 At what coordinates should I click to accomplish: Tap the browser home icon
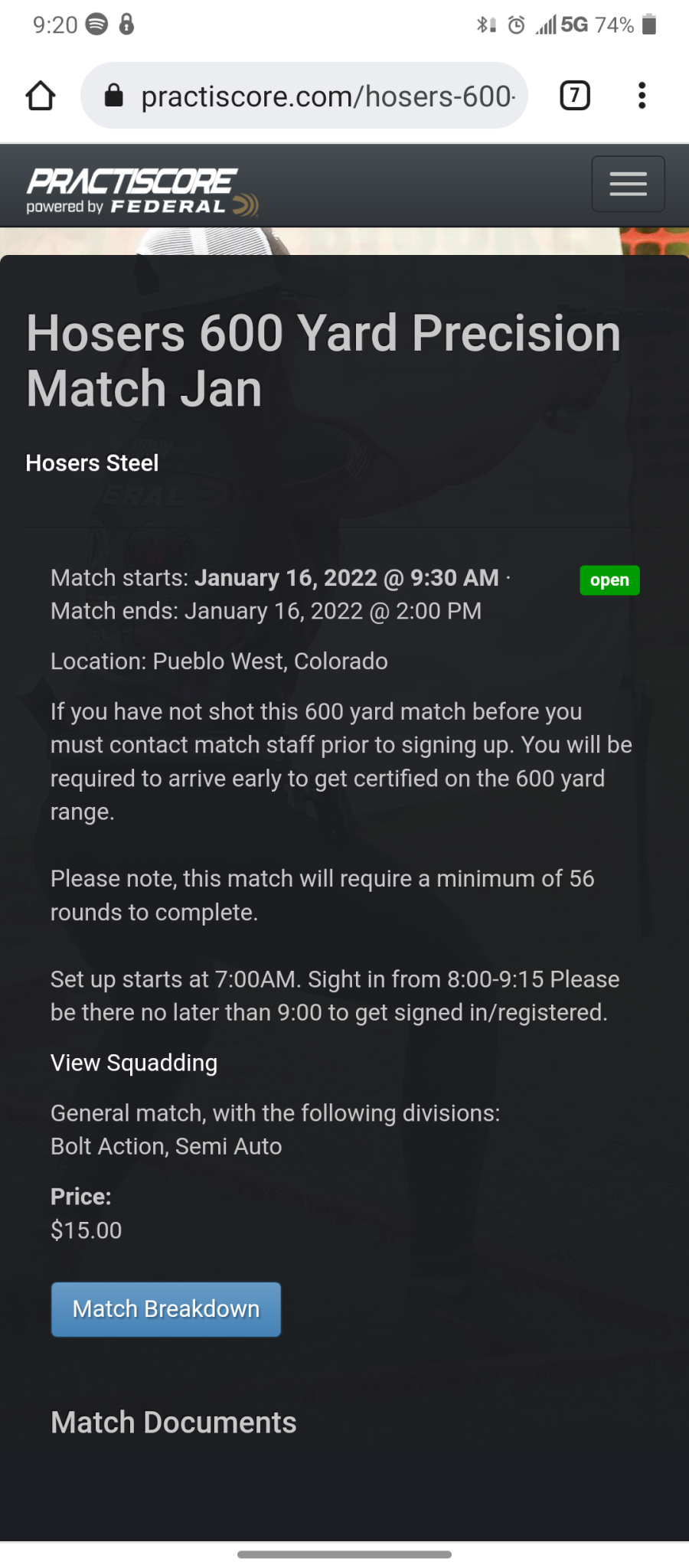coord(41,96)
